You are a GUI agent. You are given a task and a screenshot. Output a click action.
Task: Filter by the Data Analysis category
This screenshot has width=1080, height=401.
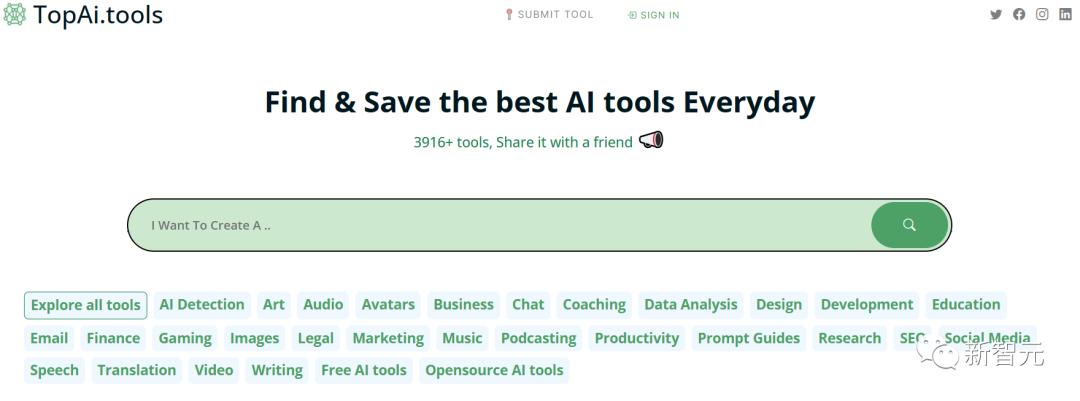[691, 305]
